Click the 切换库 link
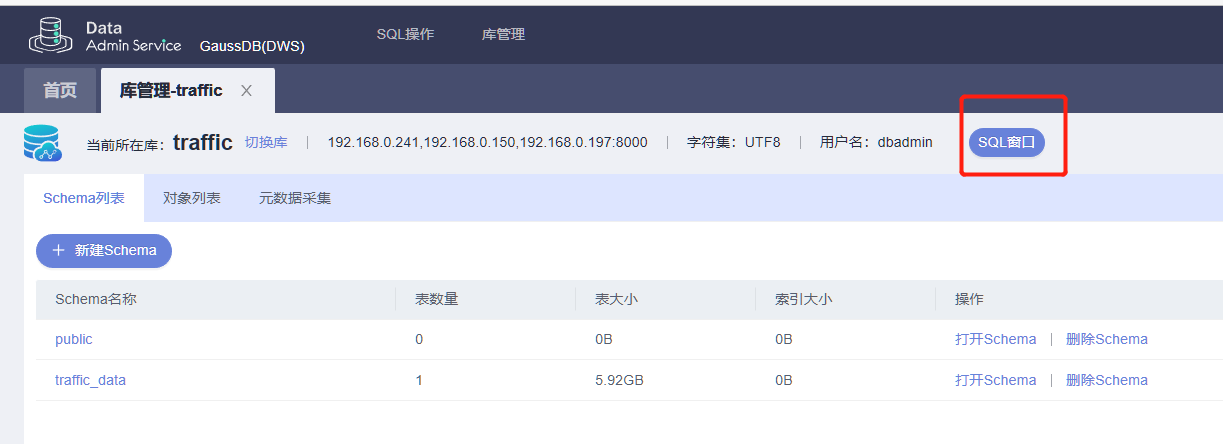The width and height of the screenshot is (1223, 444). 266,142
